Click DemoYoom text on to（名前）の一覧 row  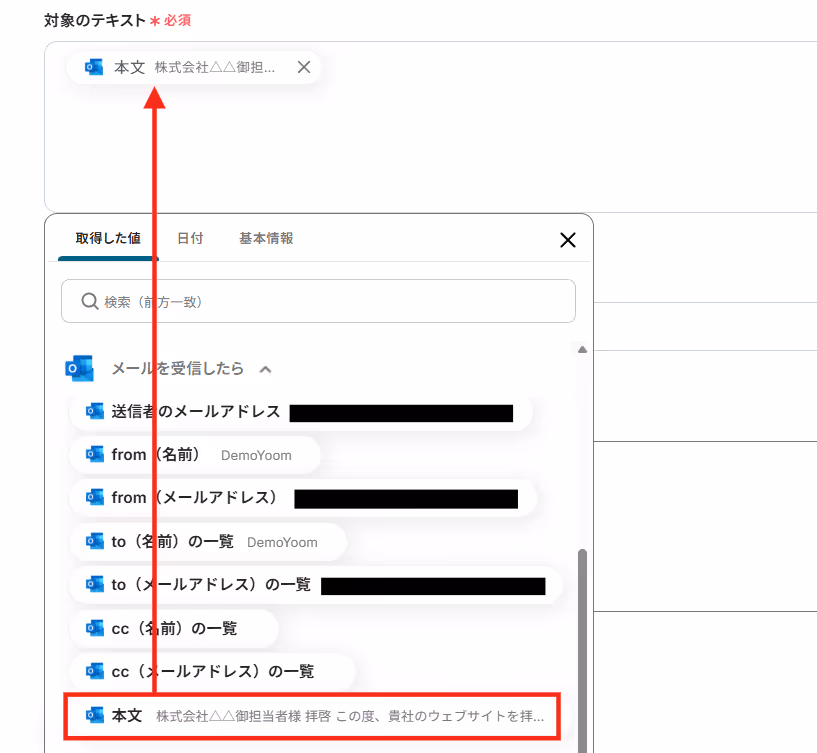tap(282, 542)
